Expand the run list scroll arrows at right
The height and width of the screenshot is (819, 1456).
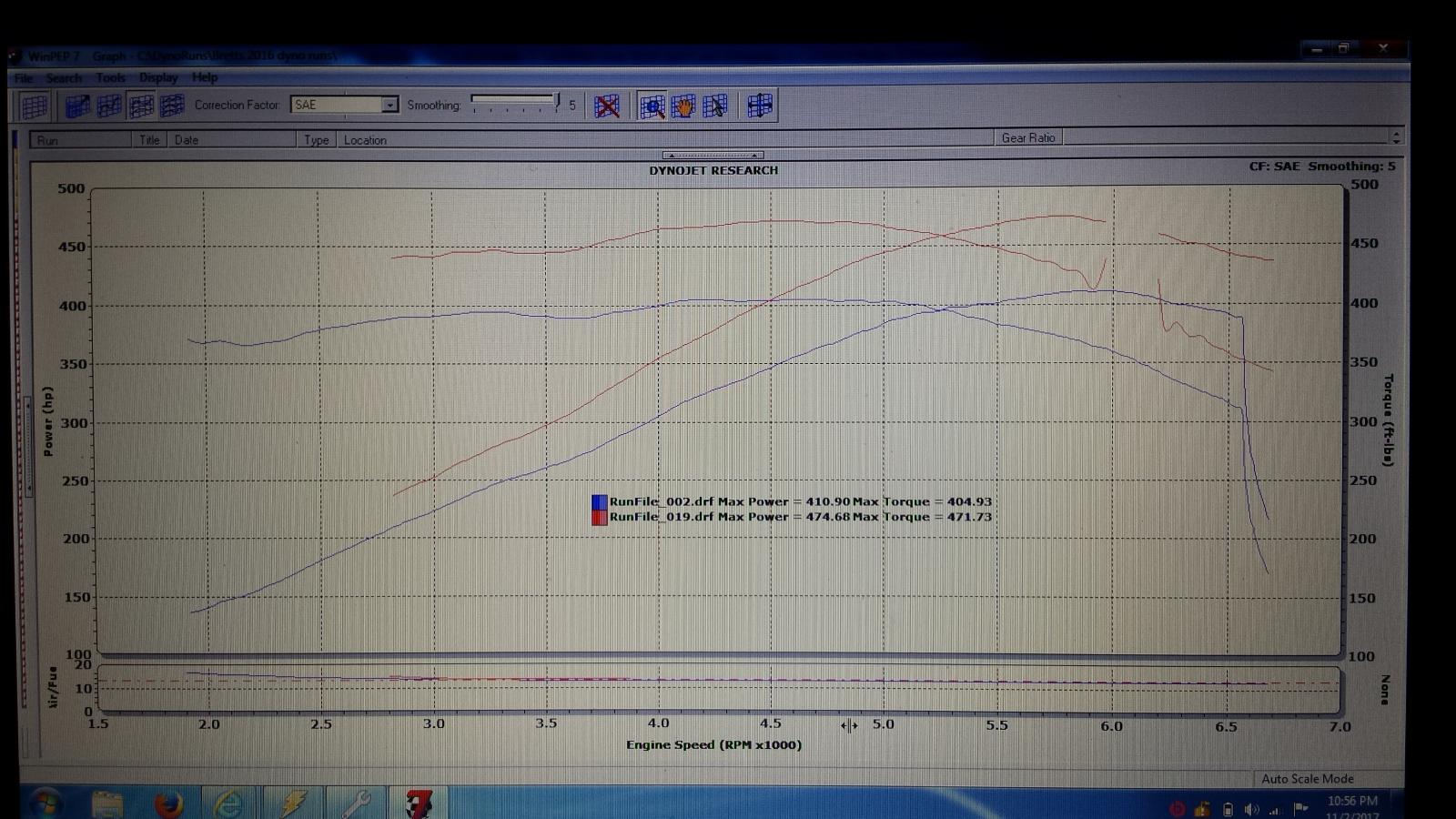click(x=1396, y=137)
